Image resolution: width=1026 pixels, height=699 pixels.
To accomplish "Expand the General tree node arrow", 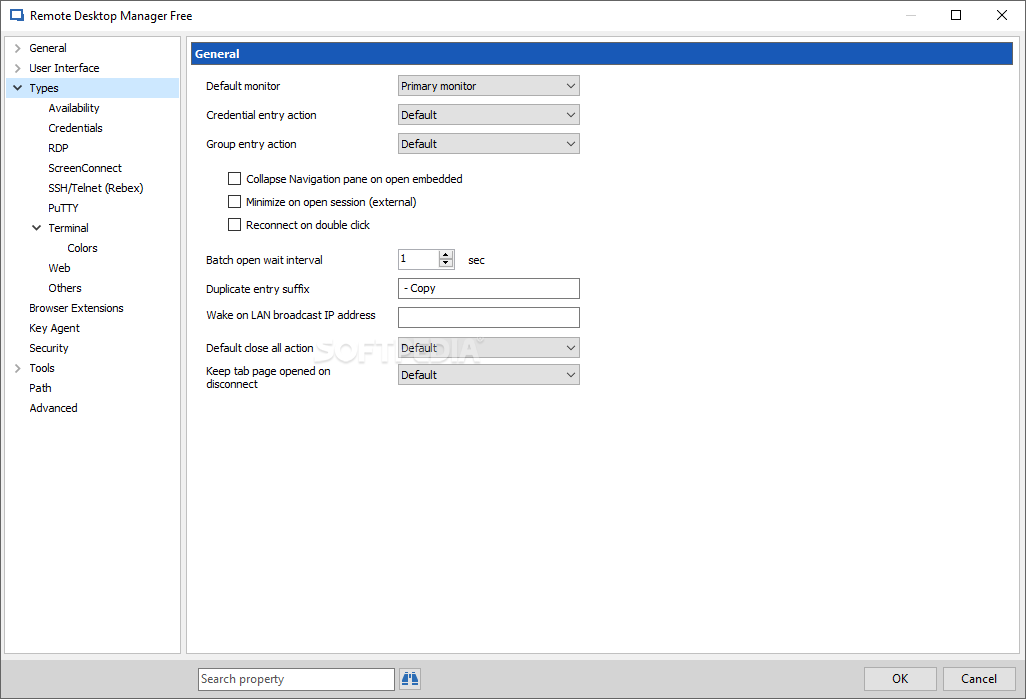I will coord(18,48).
